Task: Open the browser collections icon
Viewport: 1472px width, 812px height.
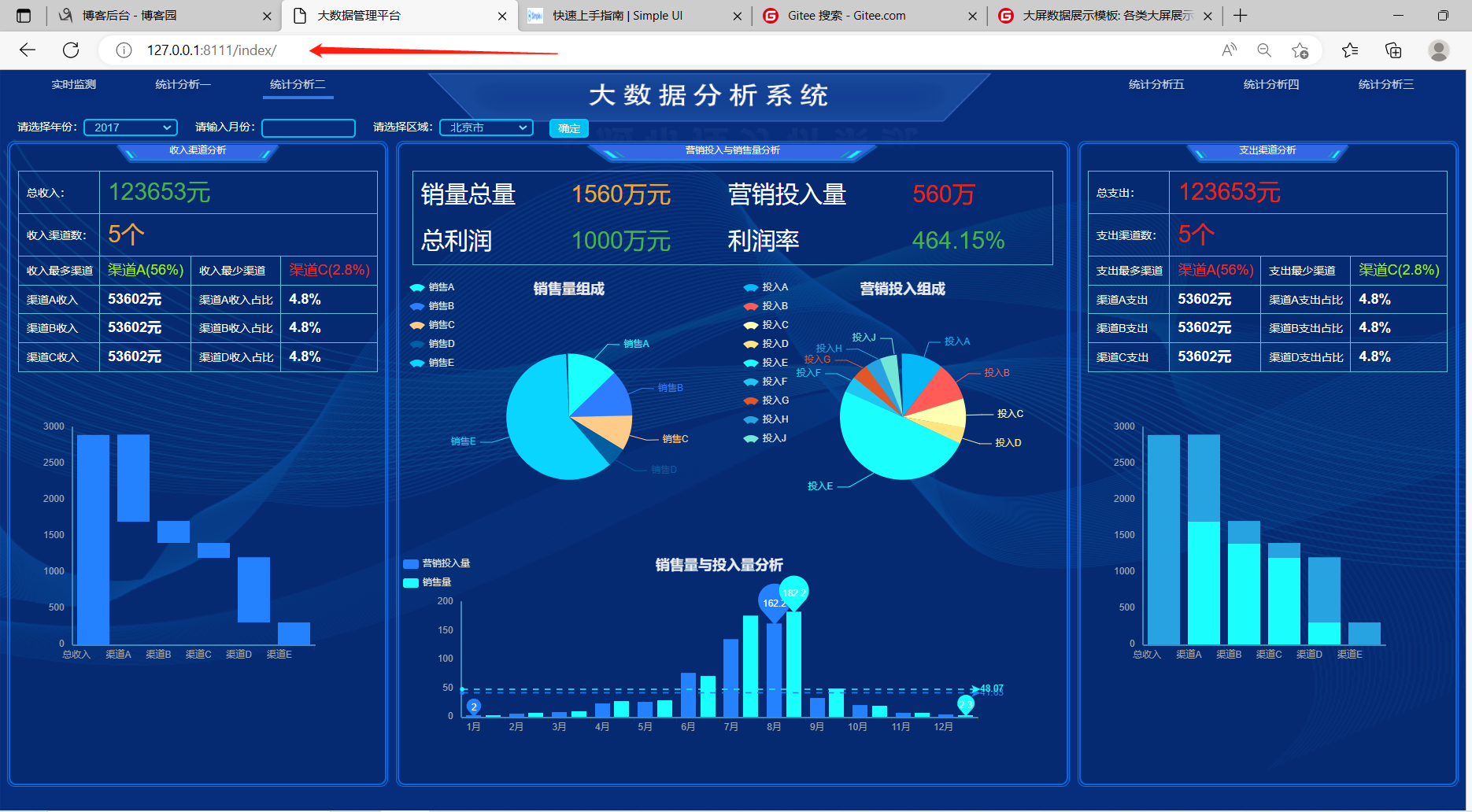Action: (x=1393, y=50)
